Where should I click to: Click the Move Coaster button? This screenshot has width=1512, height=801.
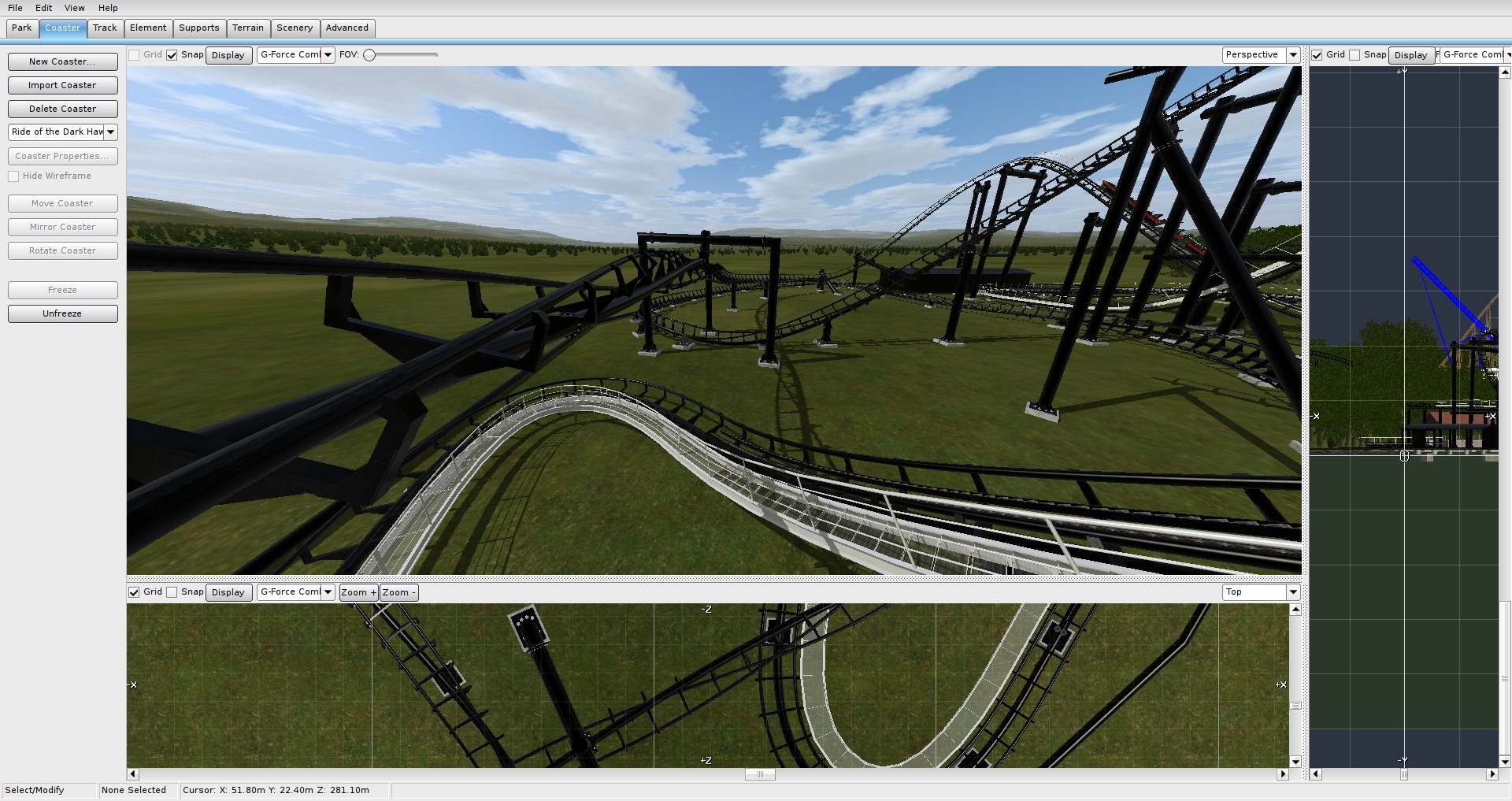(63, 203)
